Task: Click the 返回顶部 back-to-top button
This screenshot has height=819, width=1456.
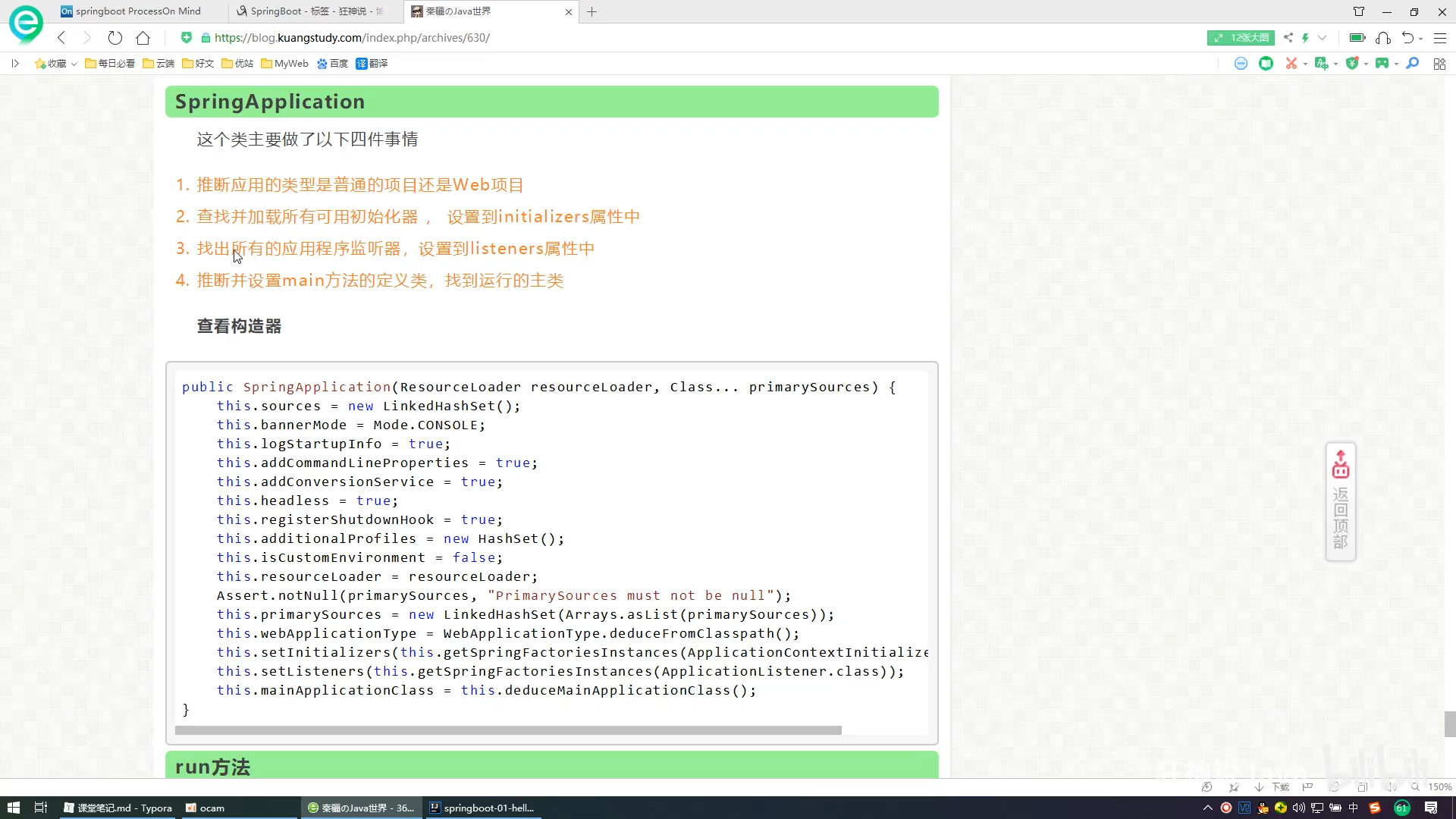Action: [x=1340, y=502]
